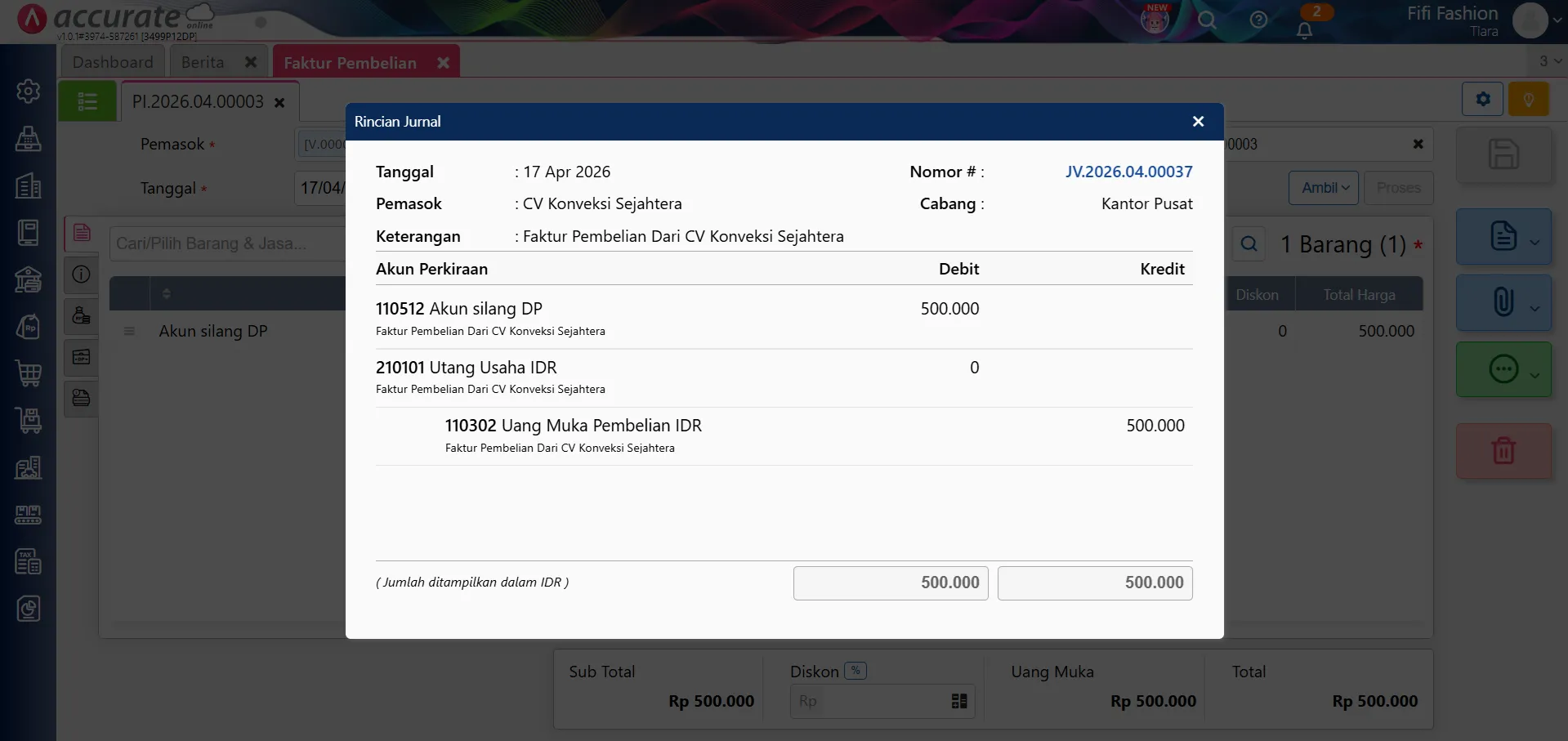Toggle the Diskon percent switch

click(x=855, y=671)
